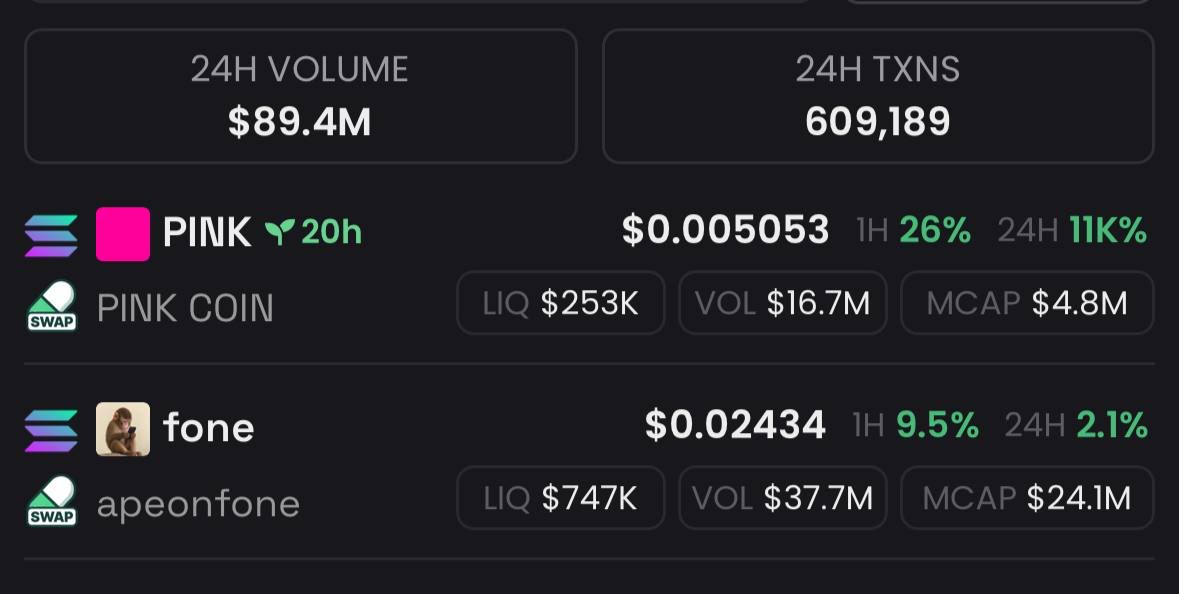Click the Solana chain icon beside PINK
The height and width of the screenshot is (594, 1179).
[51, 236]
